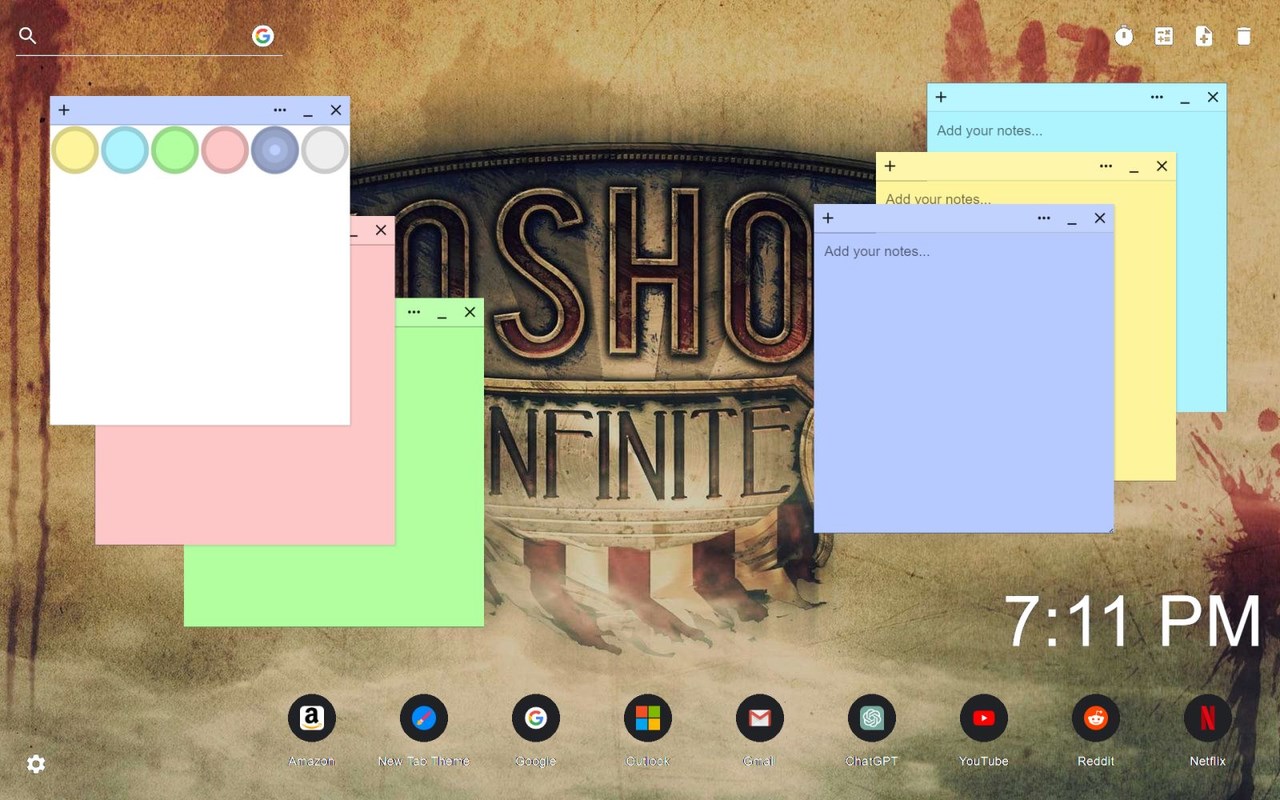Click the 7:11 PM clock
The width and height of the screenshot is (1280, 800).
coord(1133,622)
